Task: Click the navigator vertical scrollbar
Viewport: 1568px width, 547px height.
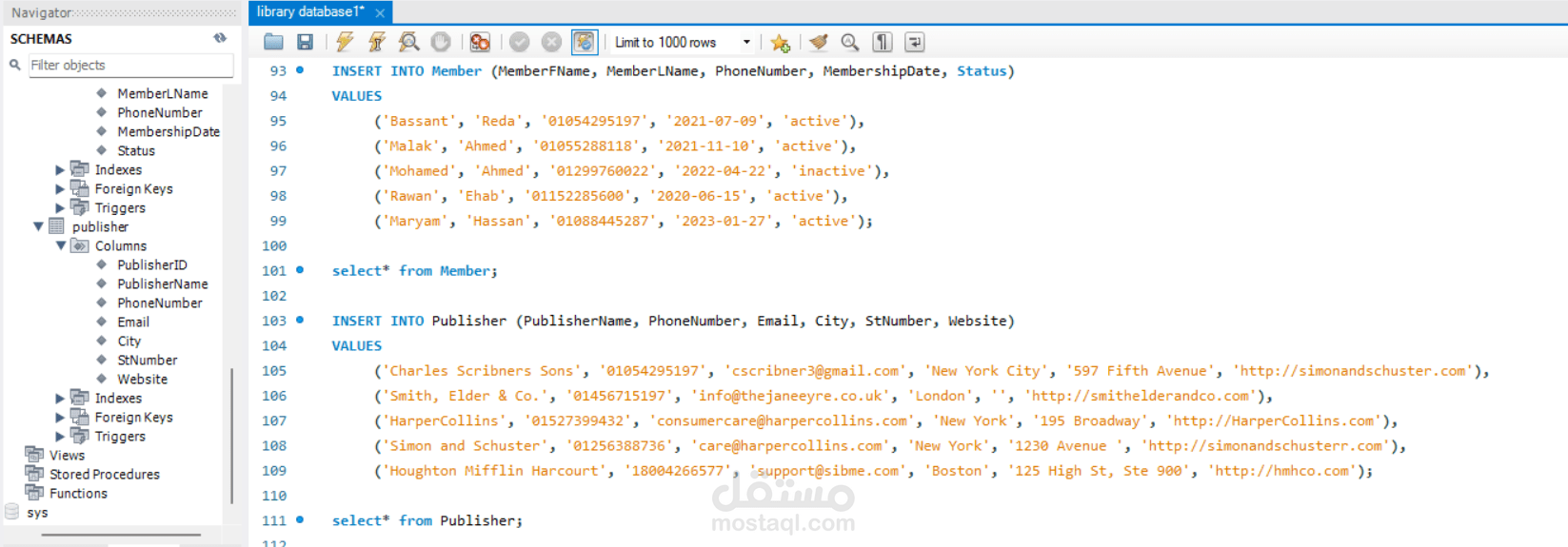Action: coord(231,436)
